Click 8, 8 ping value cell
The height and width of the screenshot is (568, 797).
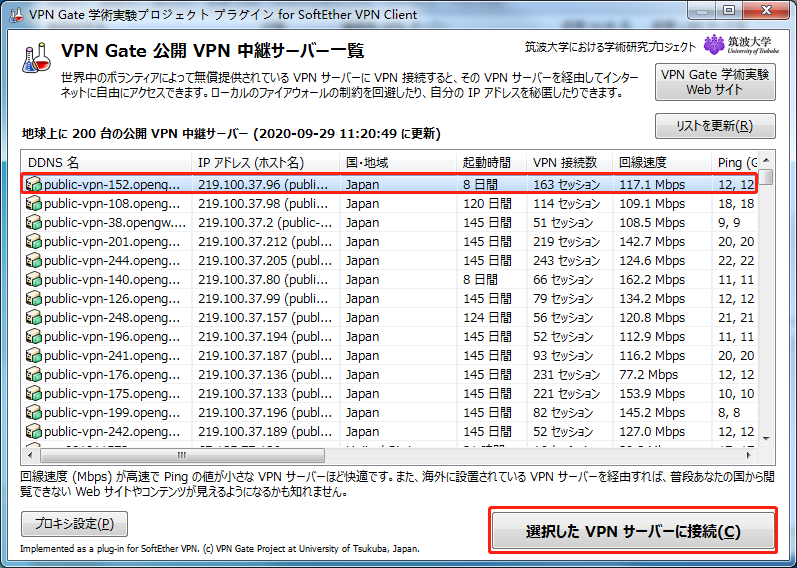click(729, 412)
